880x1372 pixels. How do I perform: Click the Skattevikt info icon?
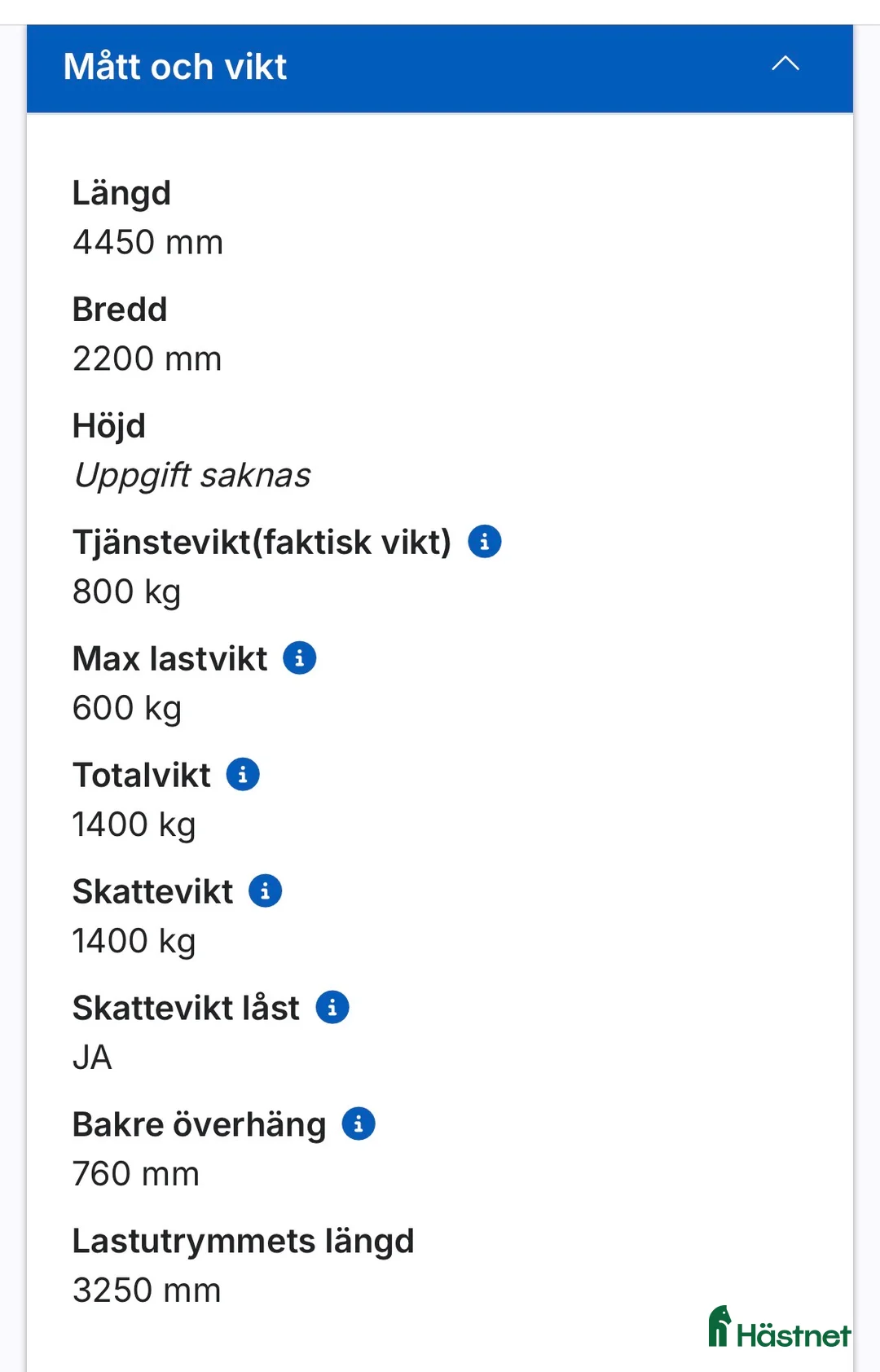[x=265, y=890]
